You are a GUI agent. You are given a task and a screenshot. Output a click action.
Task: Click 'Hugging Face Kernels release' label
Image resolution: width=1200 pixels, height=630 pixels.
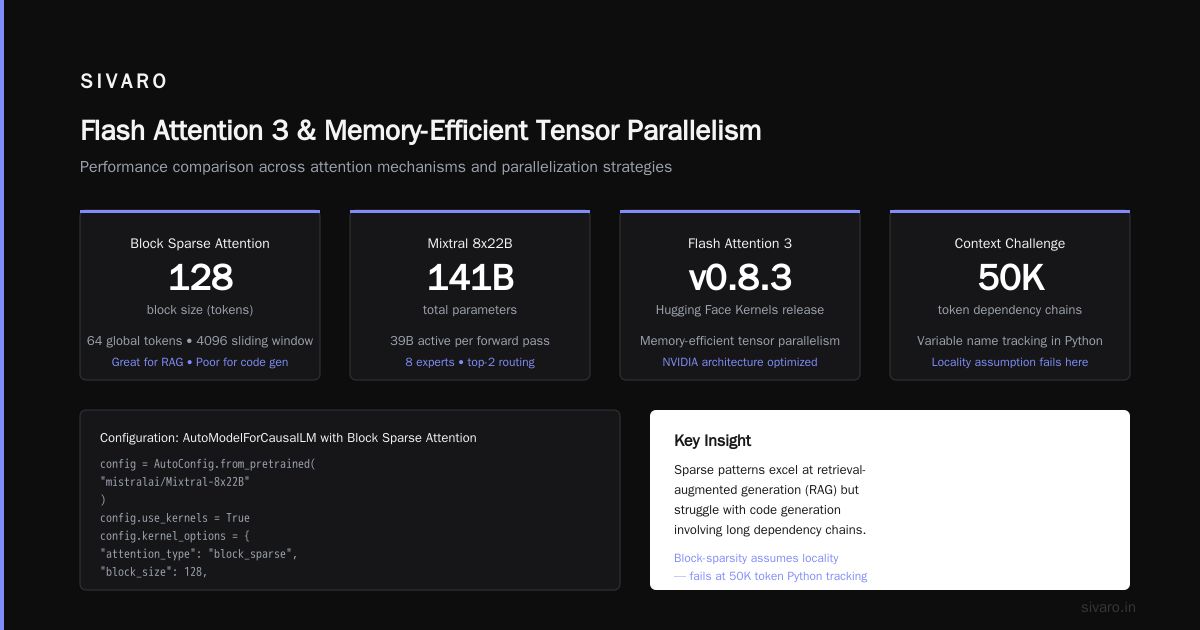[740, 309]
